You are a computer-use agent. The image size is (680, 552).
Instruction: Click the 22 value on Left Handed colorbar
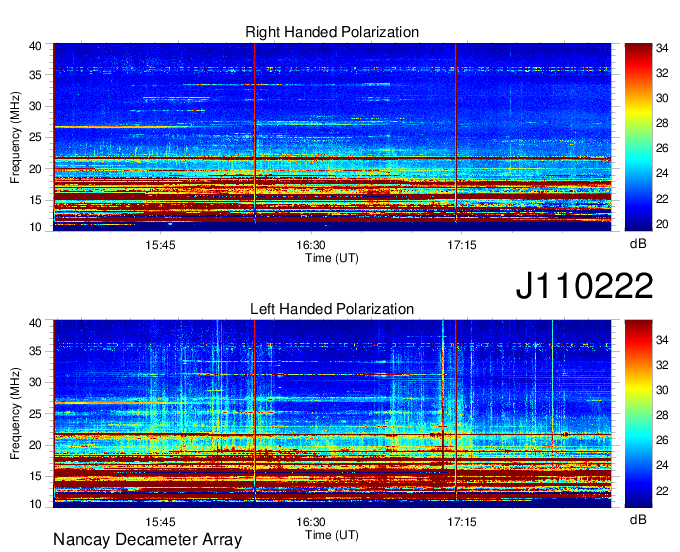(662, 491)
